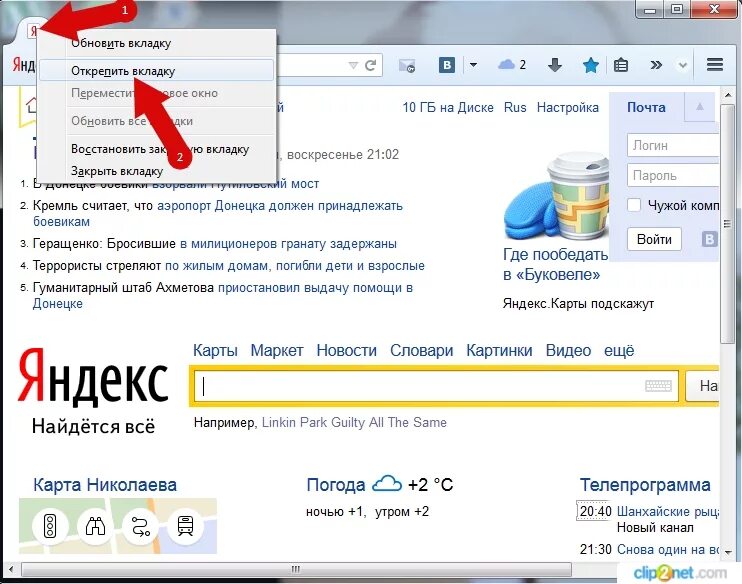The height and width of the screenshot is (584, 742).
Task: Bookmark this page with the star icon
Action: click(591, 65)
